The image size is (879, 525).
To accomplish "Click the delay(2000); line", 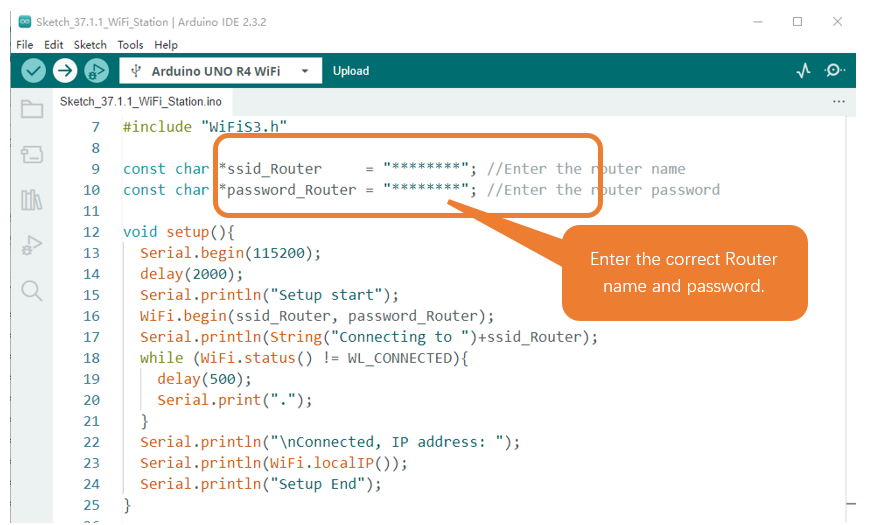I will (x=192, y=275).
